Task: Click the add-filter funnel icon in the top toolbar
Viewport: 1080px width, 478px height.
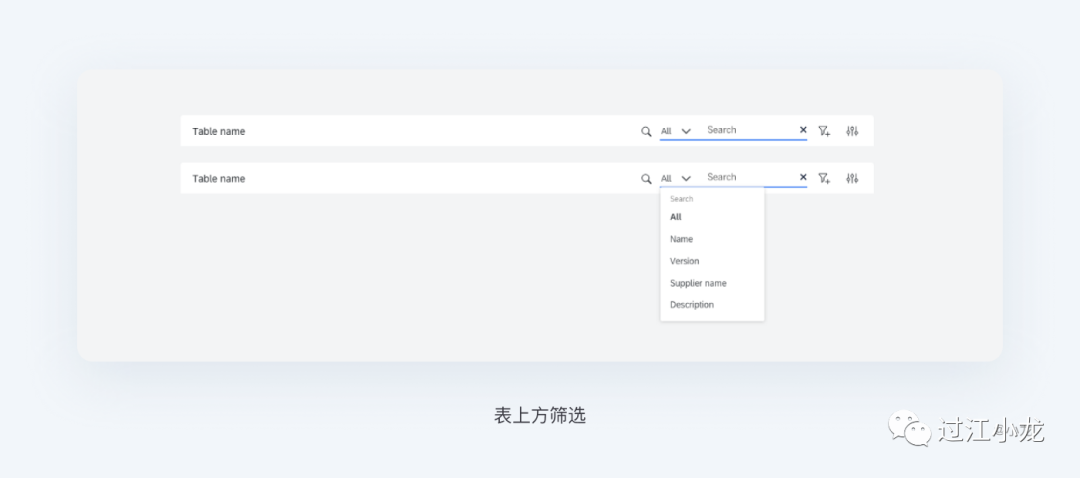Action: 824,131
